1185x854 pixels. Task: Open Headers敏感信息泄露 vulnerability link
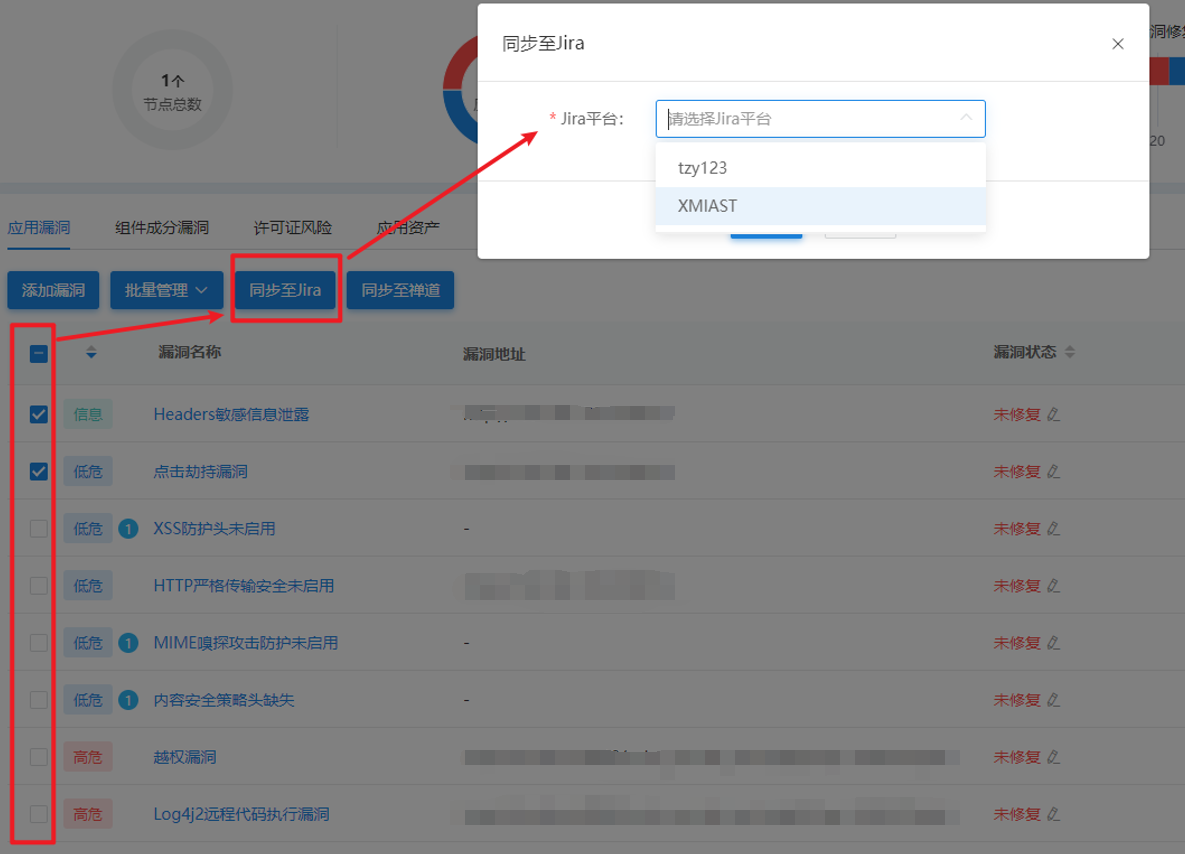point(231,414)
